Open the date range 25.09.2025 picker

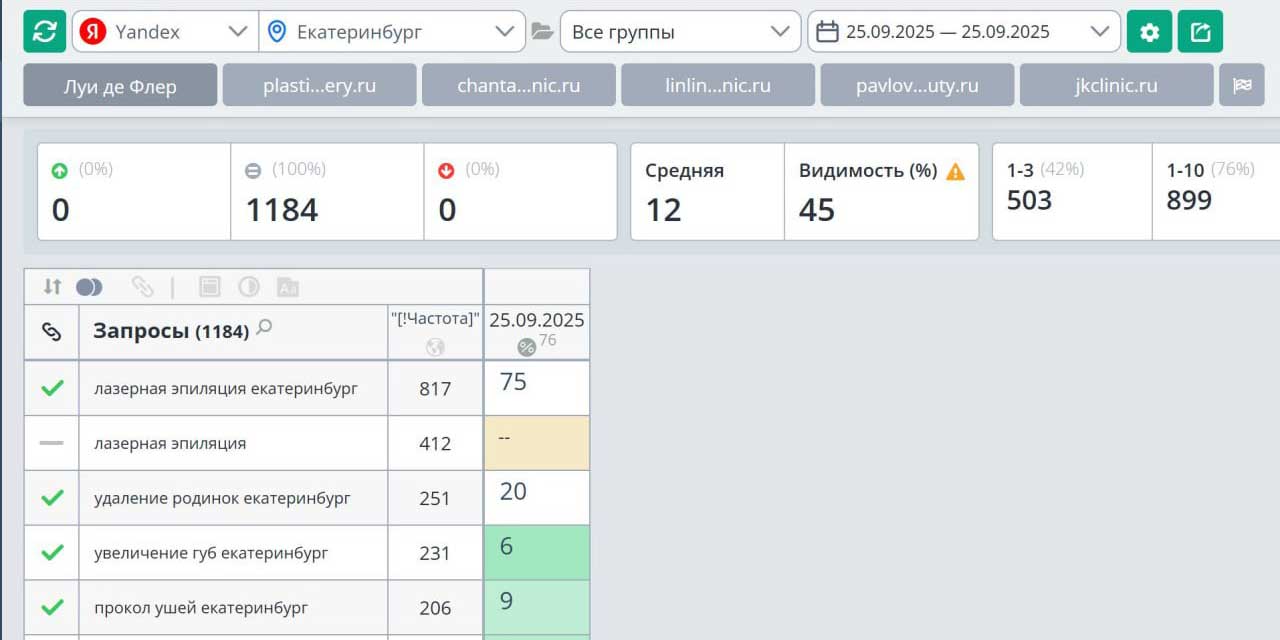coord(963,32)
